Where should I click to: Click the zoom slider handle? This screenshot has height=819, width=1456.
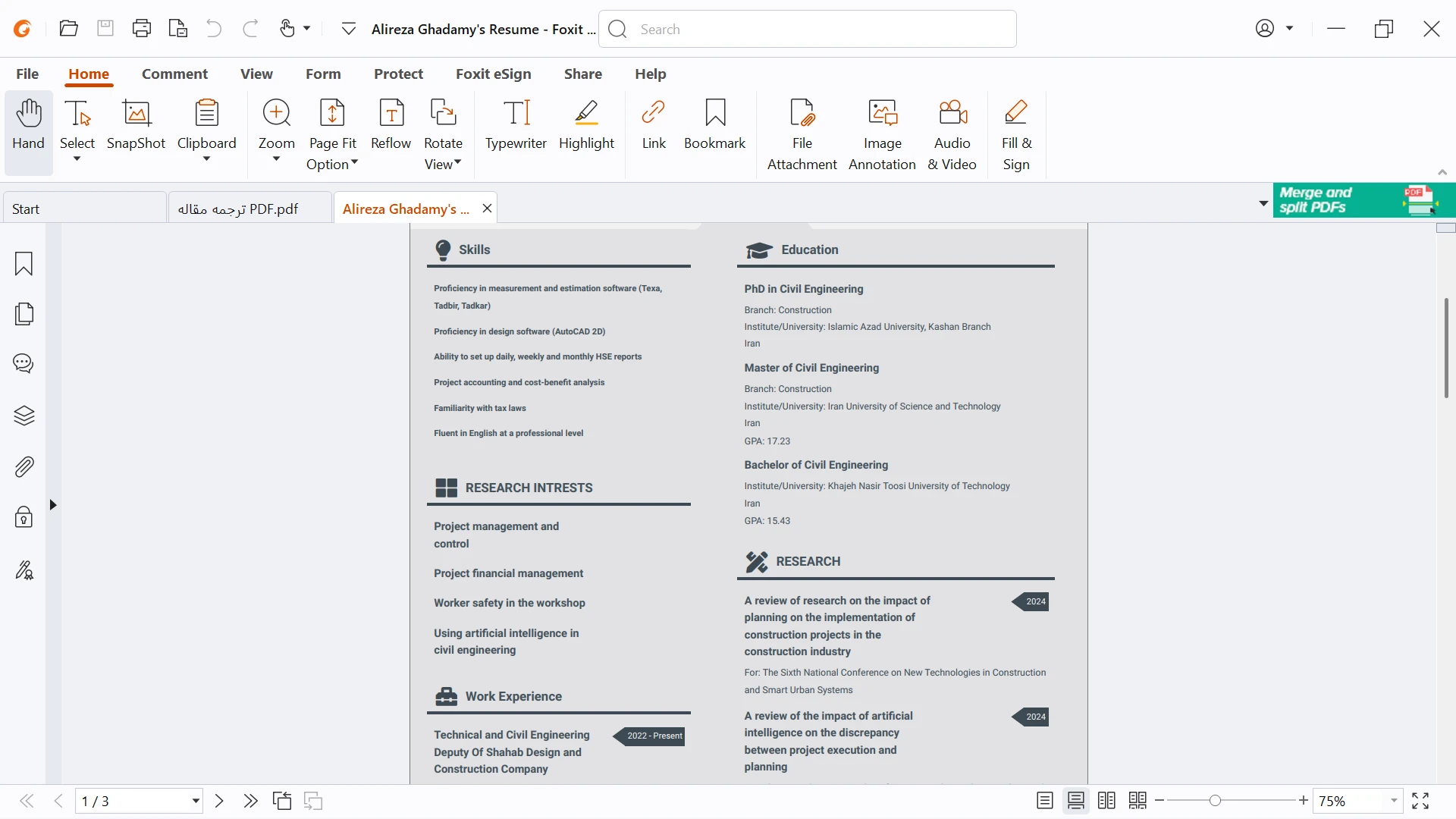[1215, 801]
